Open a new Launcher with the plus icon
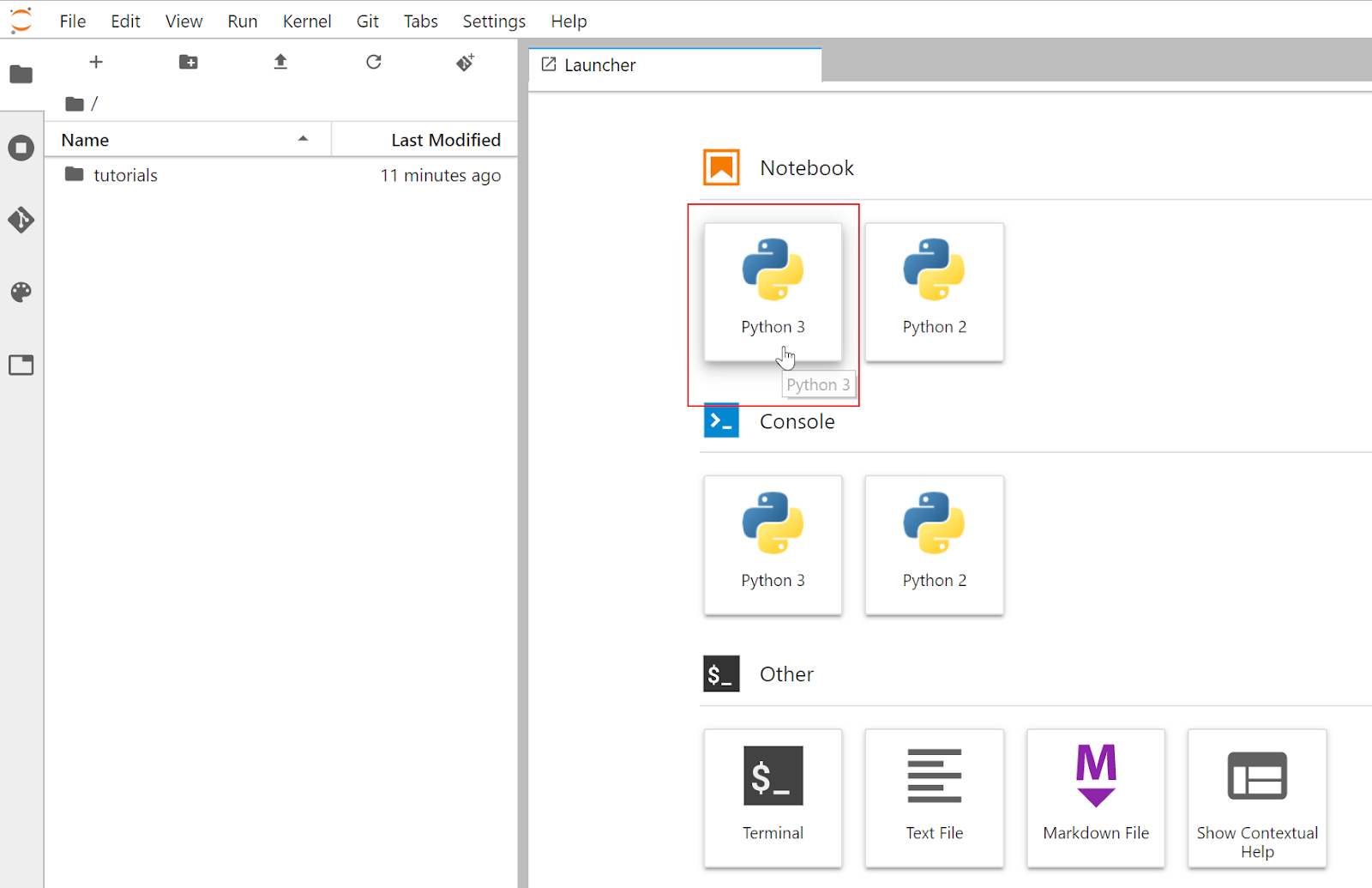Screen dimensions: 1372x888 tap(96, 62)
